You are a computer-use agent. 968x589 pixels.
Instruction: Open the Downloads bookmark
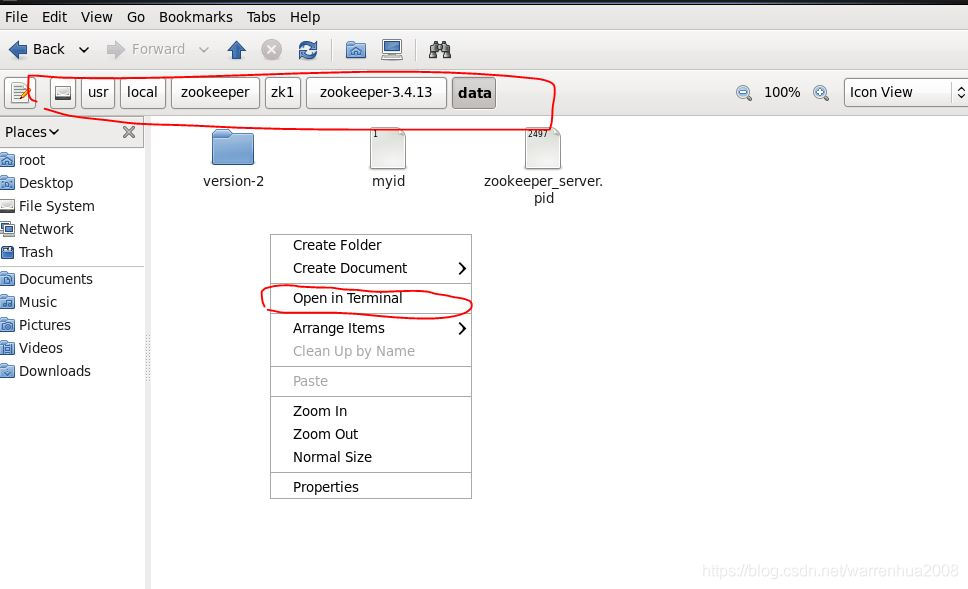[46, 371]
